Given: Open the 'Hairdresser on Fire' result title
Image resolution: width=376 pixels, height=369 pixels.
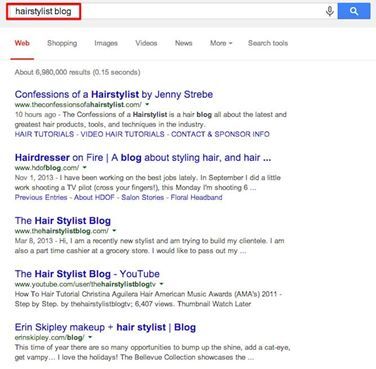Looking at the screenshot, I should 143,157.
